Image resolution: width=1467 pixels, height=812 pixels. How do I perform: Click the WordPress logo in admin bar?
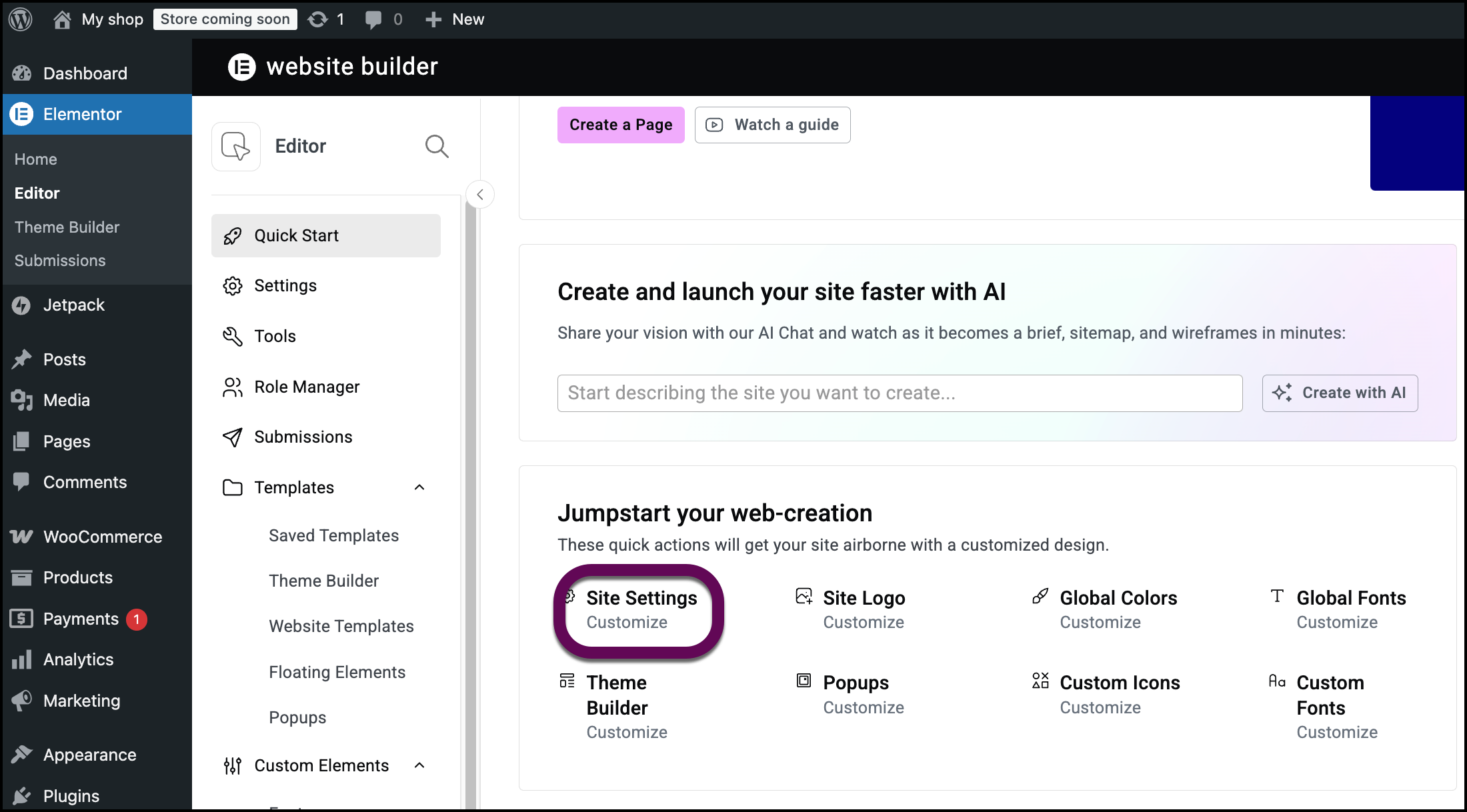point(21,19)
